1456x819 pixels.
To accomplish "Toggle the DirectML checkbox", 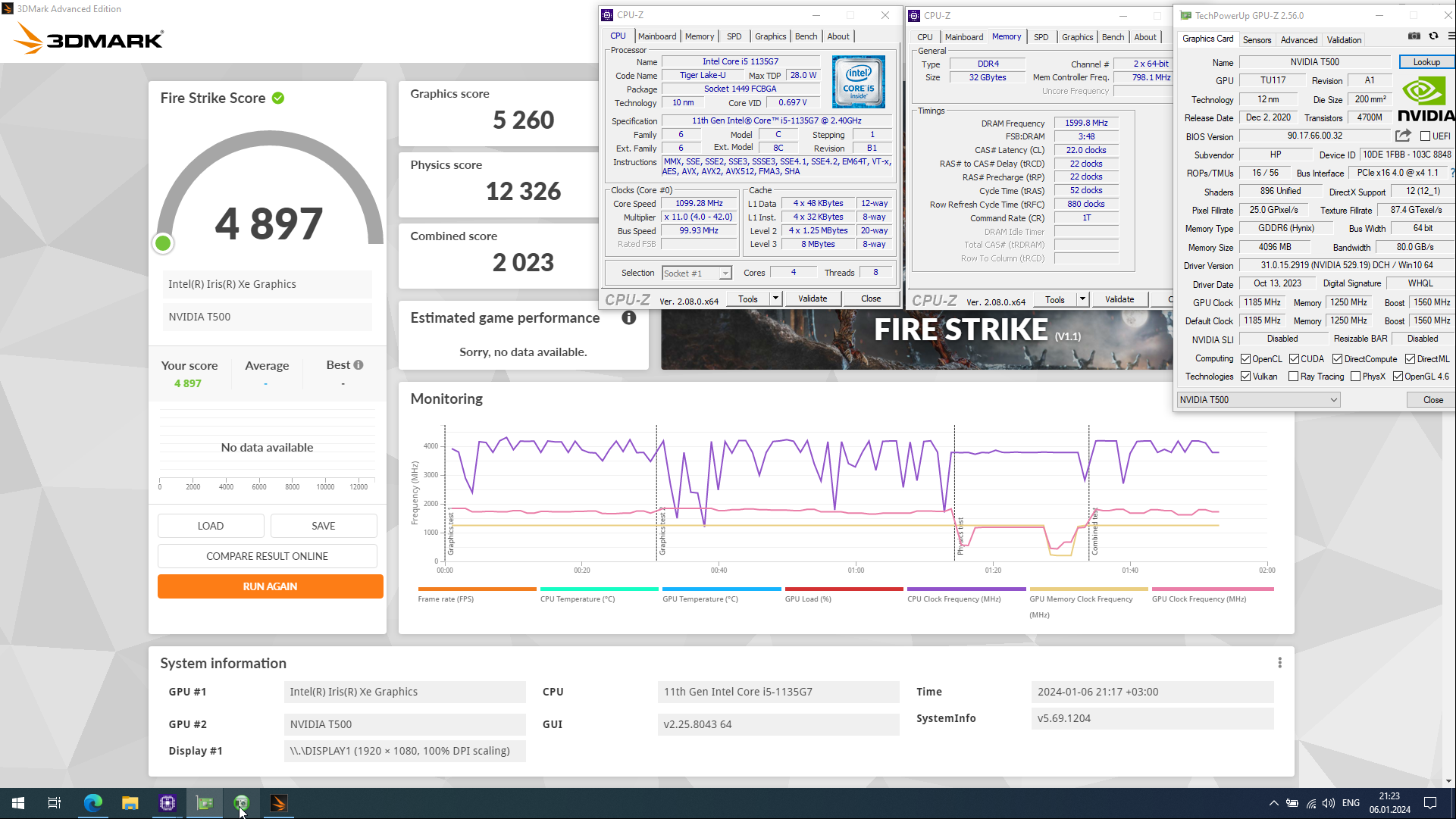I will tap(1410, 358).
